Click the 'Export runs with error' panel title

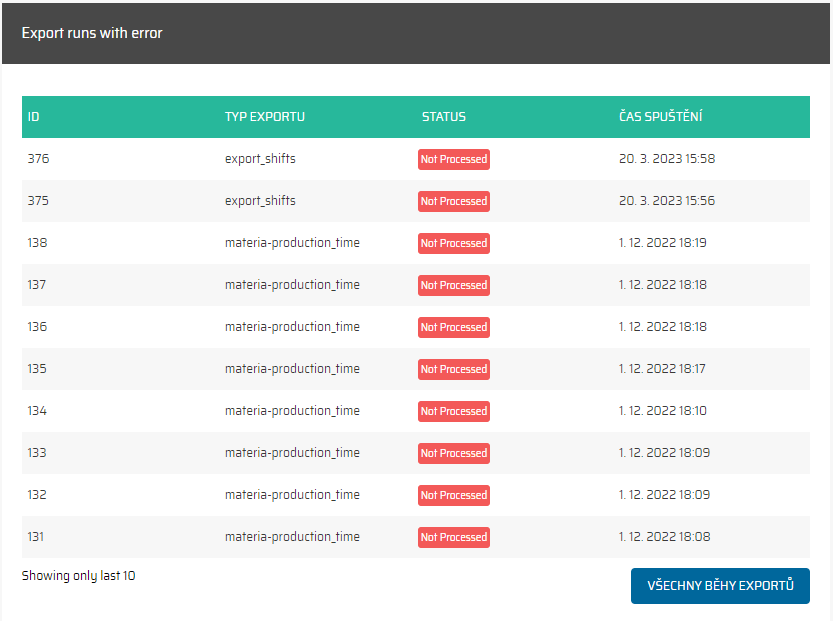coord(92,33)
